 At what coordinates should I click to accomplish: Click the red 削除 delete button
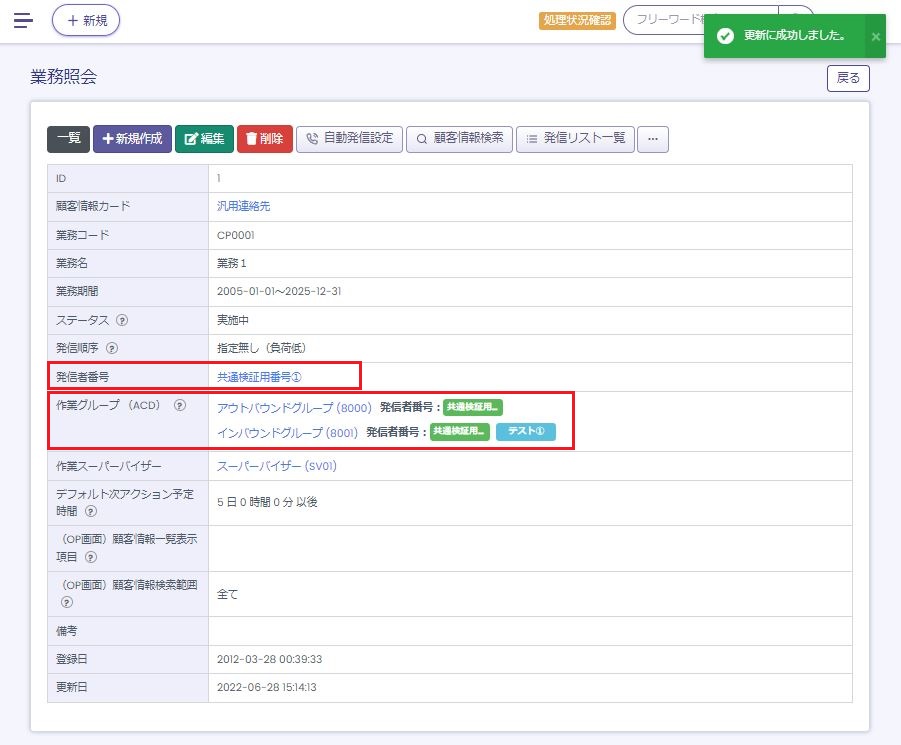(264, 140)
